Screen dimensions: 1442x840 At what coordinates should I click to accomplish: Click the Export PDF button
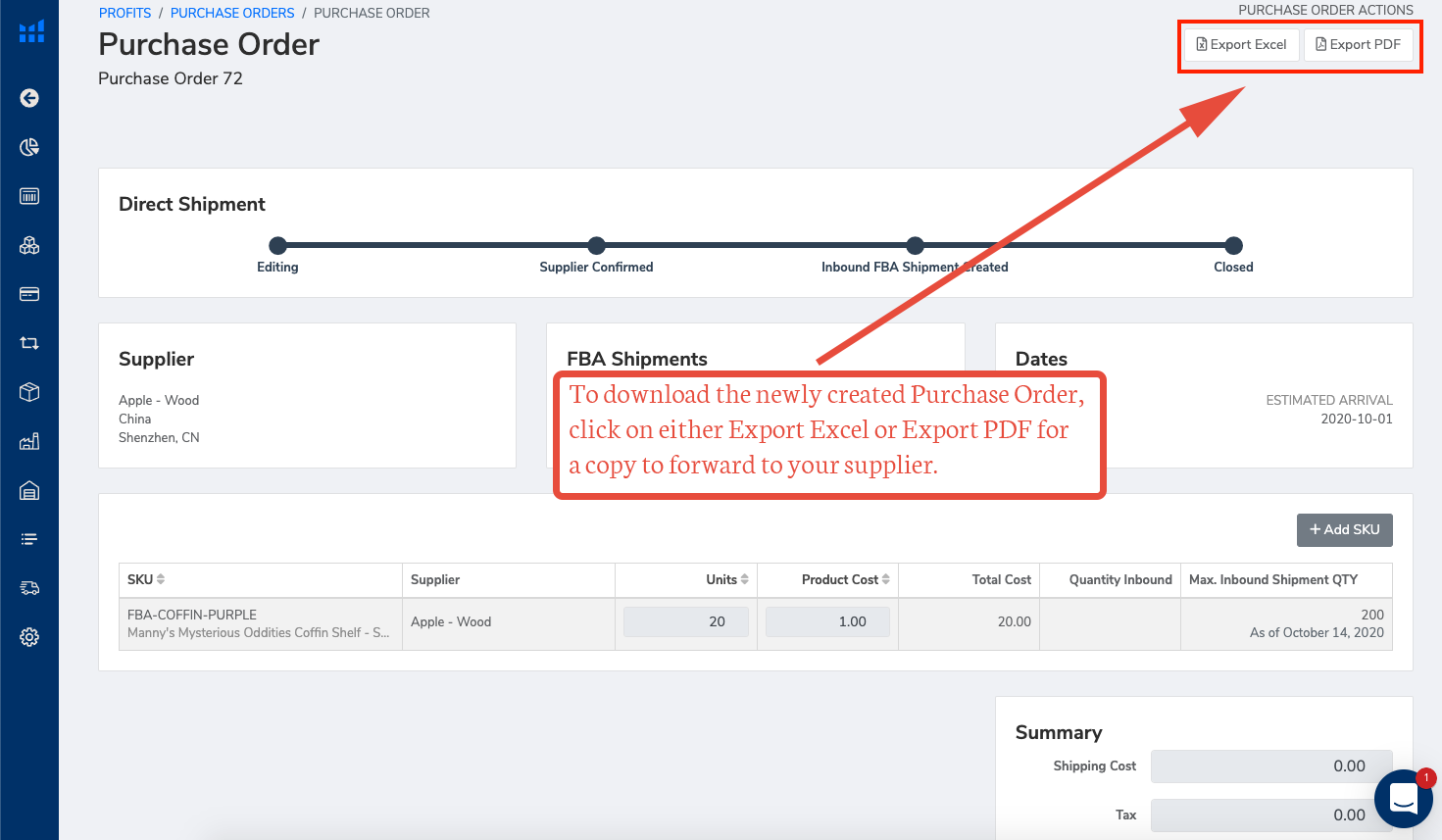point(1358,44)
